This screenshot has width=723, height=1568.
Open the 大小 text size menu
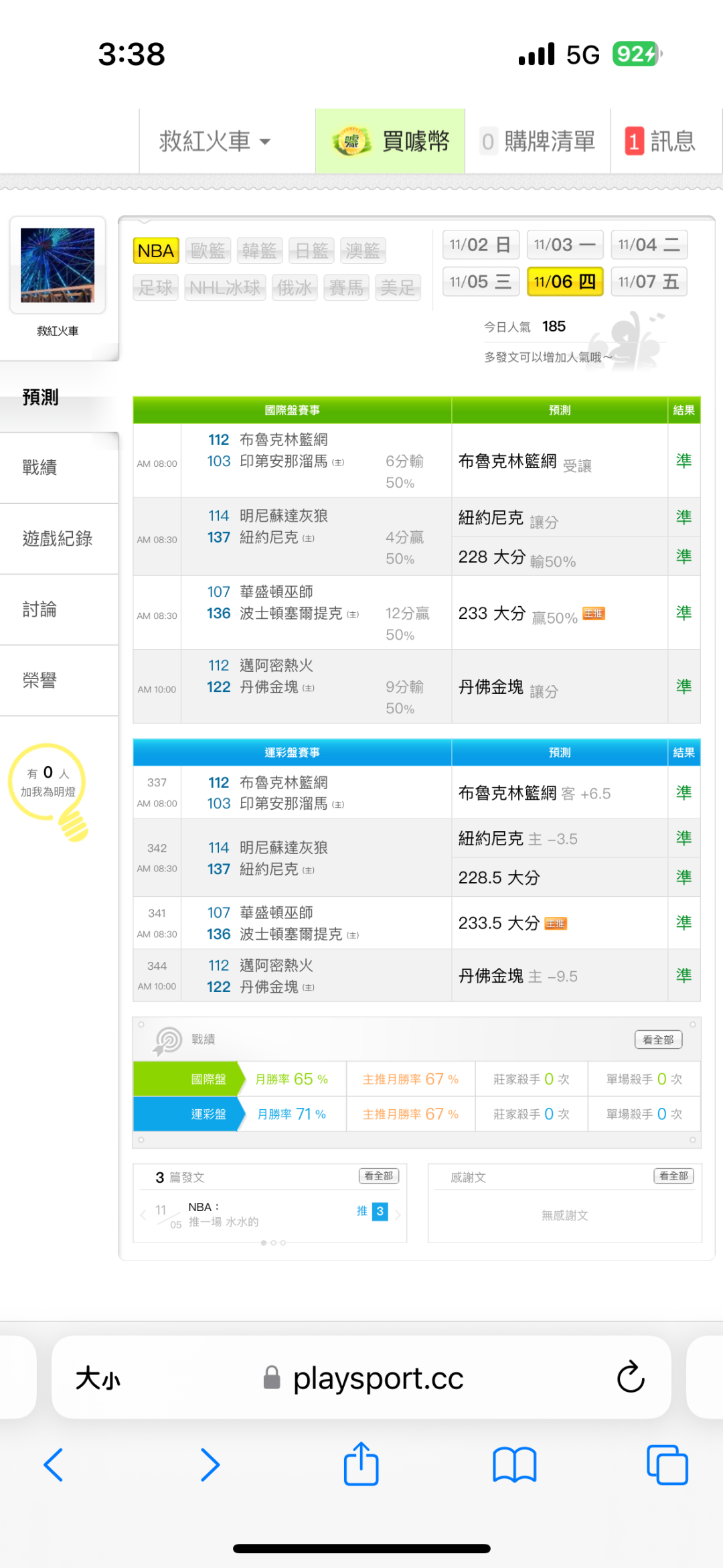click(98, 1378)
